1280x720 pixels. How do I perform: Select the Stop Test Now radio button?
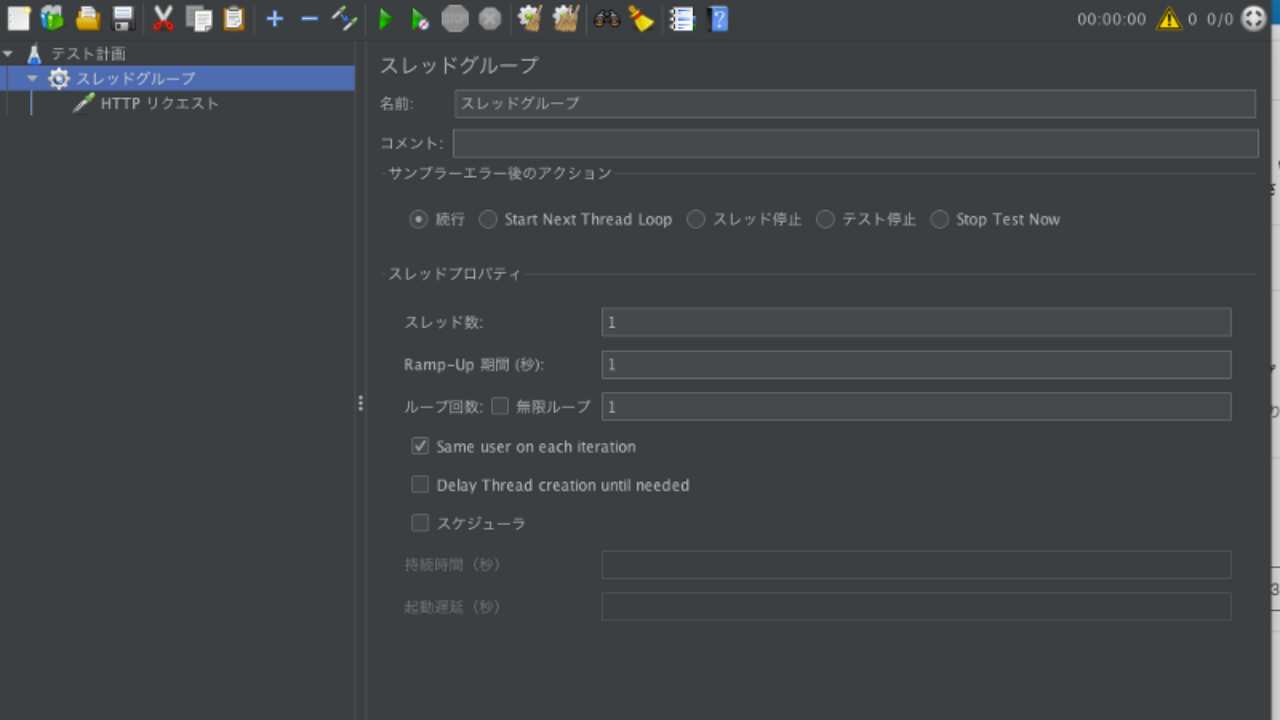(x=940, y=219)
